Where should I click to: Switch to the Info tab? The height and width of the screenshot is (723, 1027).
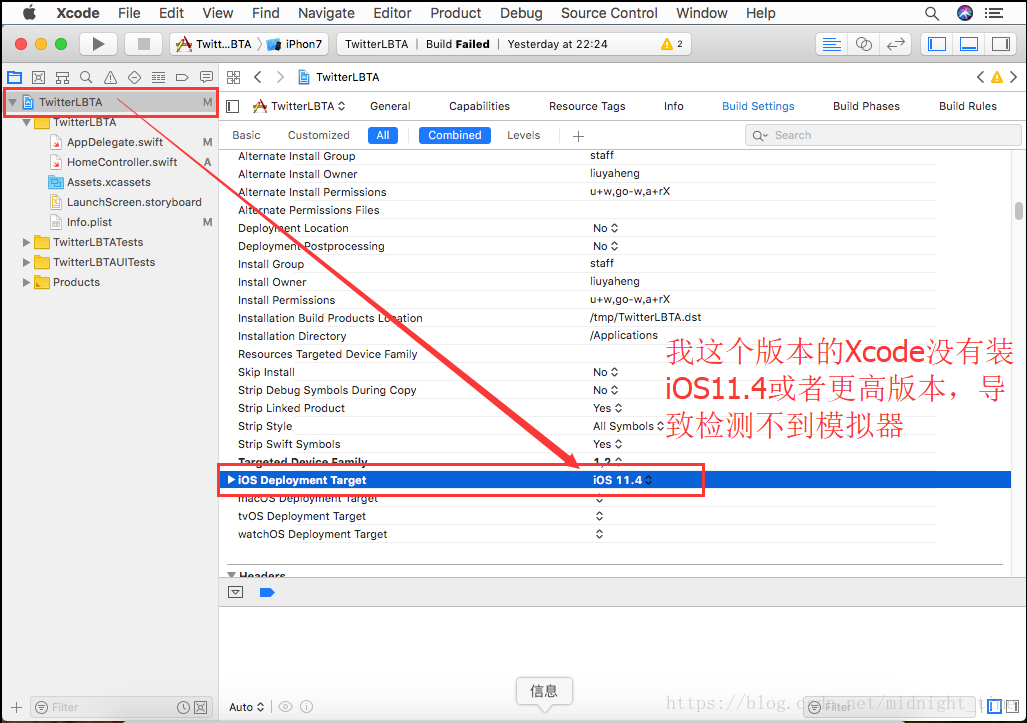pyautogui.click(x=673, y=106)
